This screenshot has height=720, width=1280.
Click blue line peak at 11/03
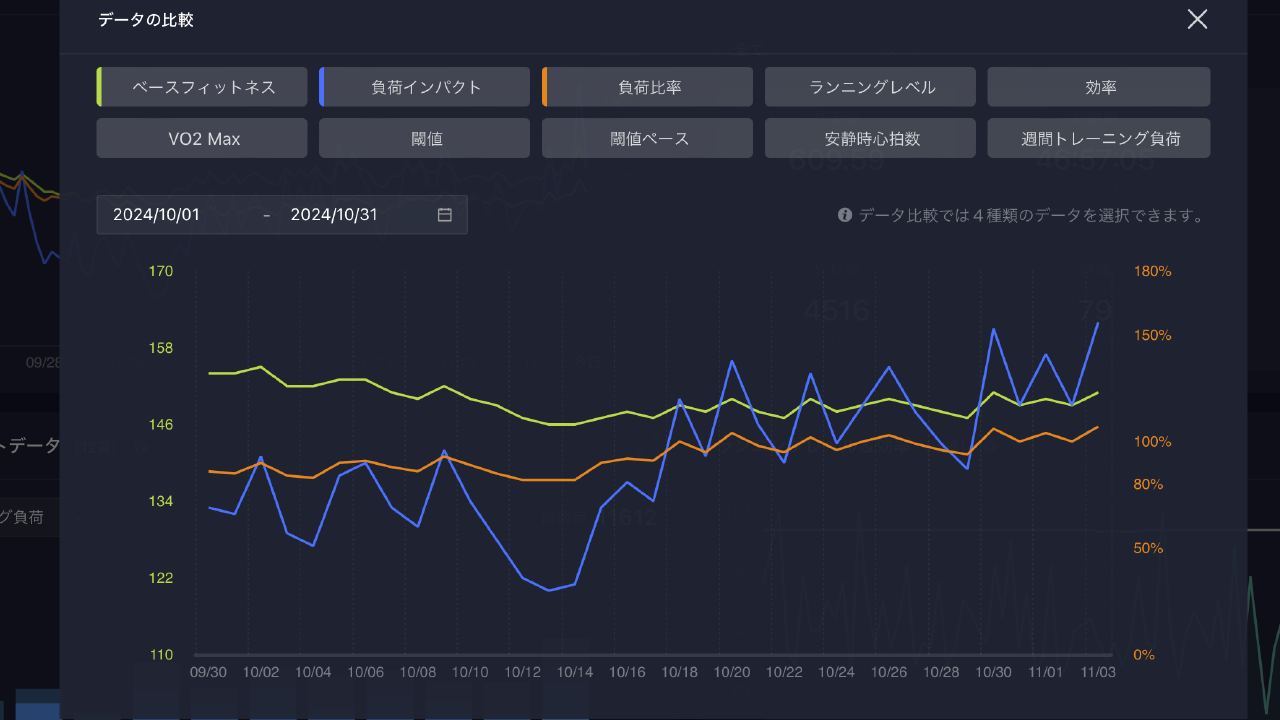click(1098, 323)
